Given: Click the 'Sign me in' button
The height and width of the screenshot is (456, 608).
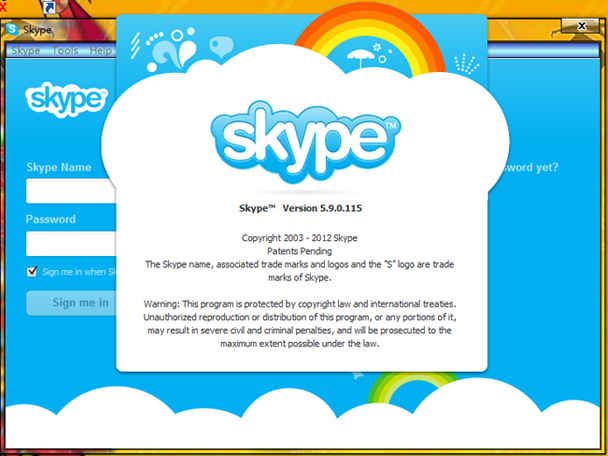Looking at the screenshot, I should pos(72,303).
